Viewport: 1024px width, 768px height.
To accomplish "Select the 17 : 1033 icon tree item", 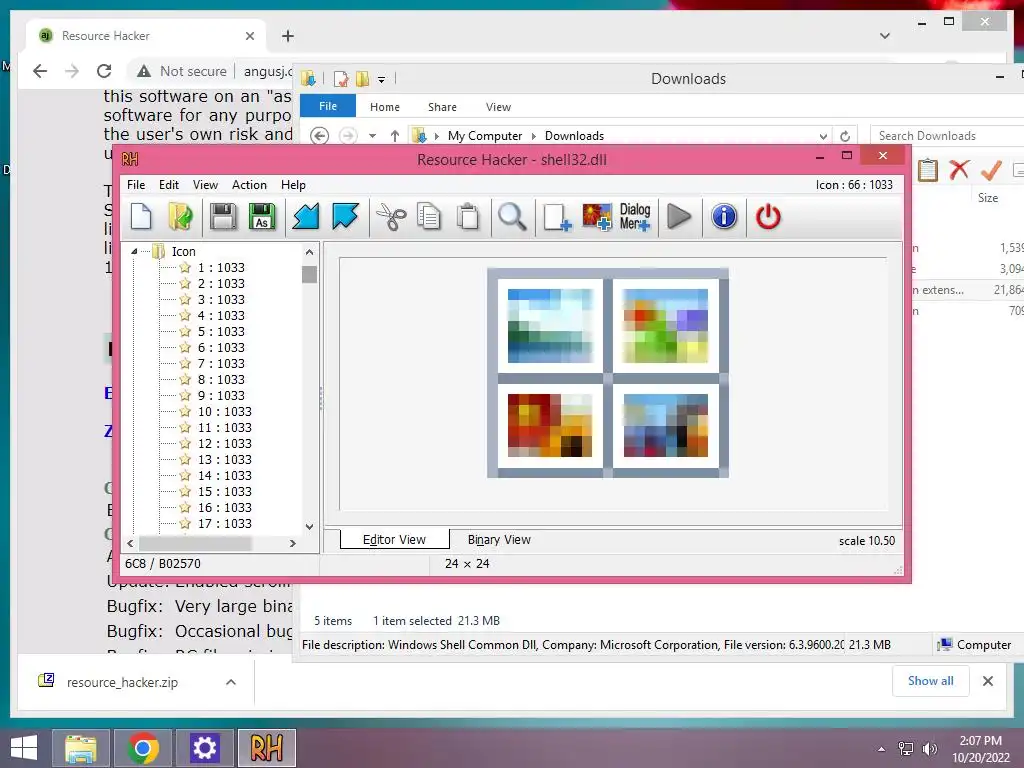I will [x=224, y=523].
